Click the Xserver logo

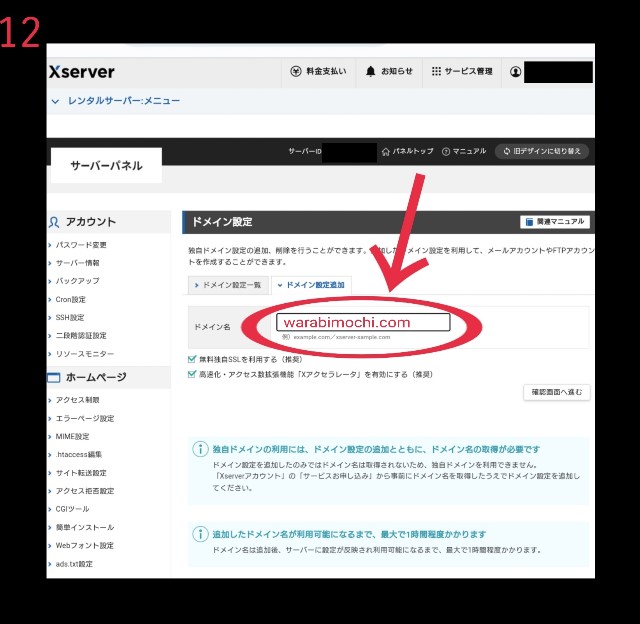(82, 72)
